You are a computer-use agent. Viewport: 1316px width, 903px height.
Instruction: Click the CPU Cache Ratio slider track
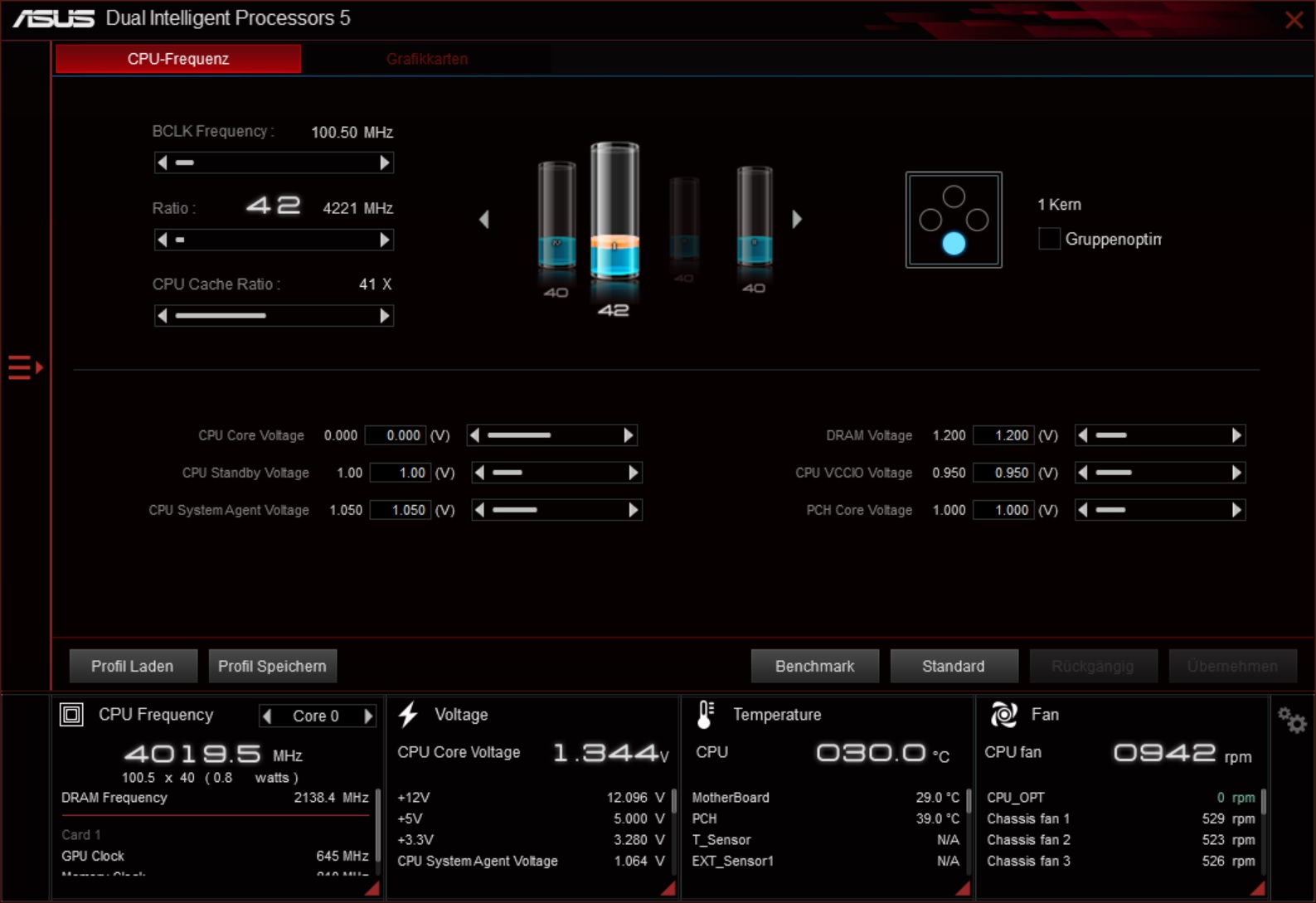click(x=274, y=315)
